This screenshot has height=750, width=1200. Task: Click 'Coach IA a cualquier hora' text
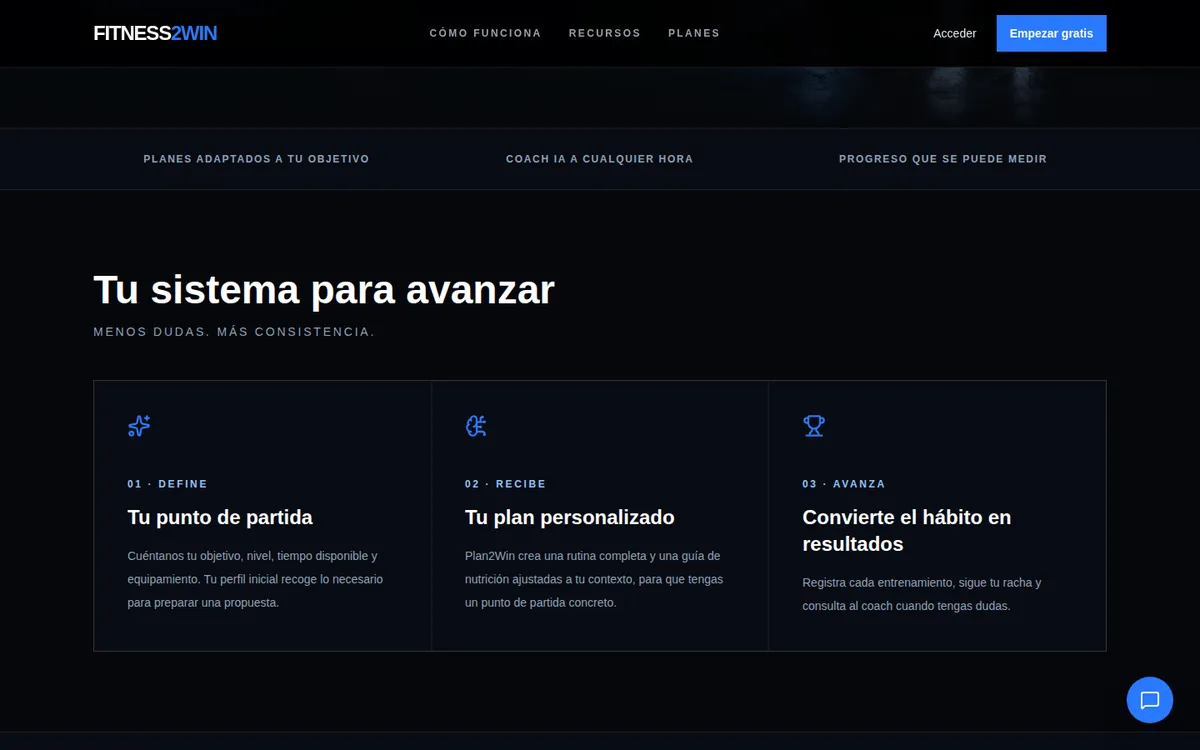click(x=599, y=159)
